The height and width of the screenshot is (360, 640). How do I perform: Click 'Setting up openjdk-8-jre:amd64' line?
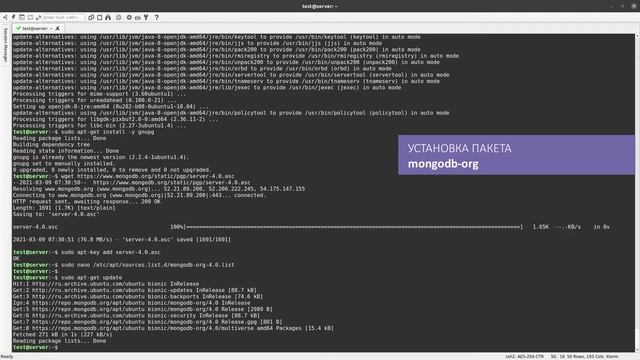[x=111, y=107]
